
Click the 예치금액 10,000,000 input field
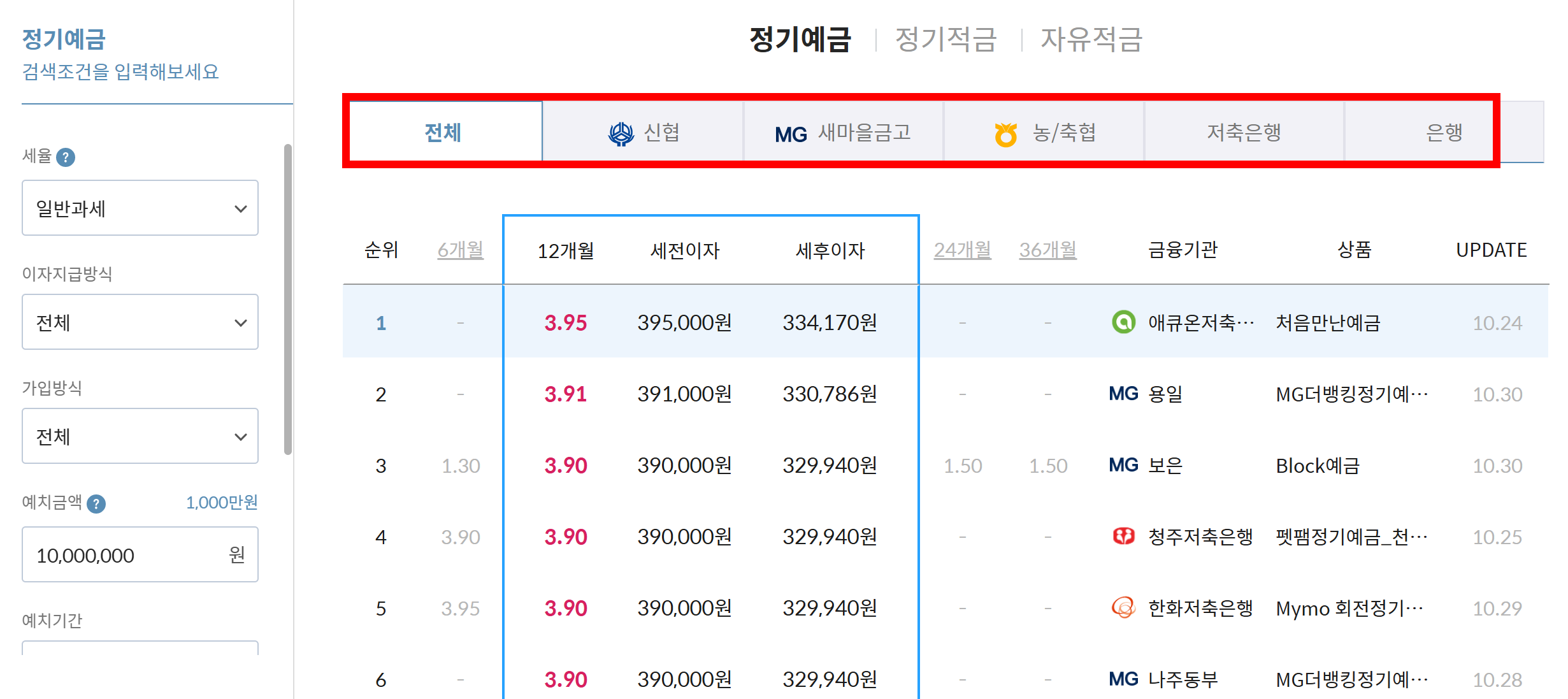(x=127, y=555)
